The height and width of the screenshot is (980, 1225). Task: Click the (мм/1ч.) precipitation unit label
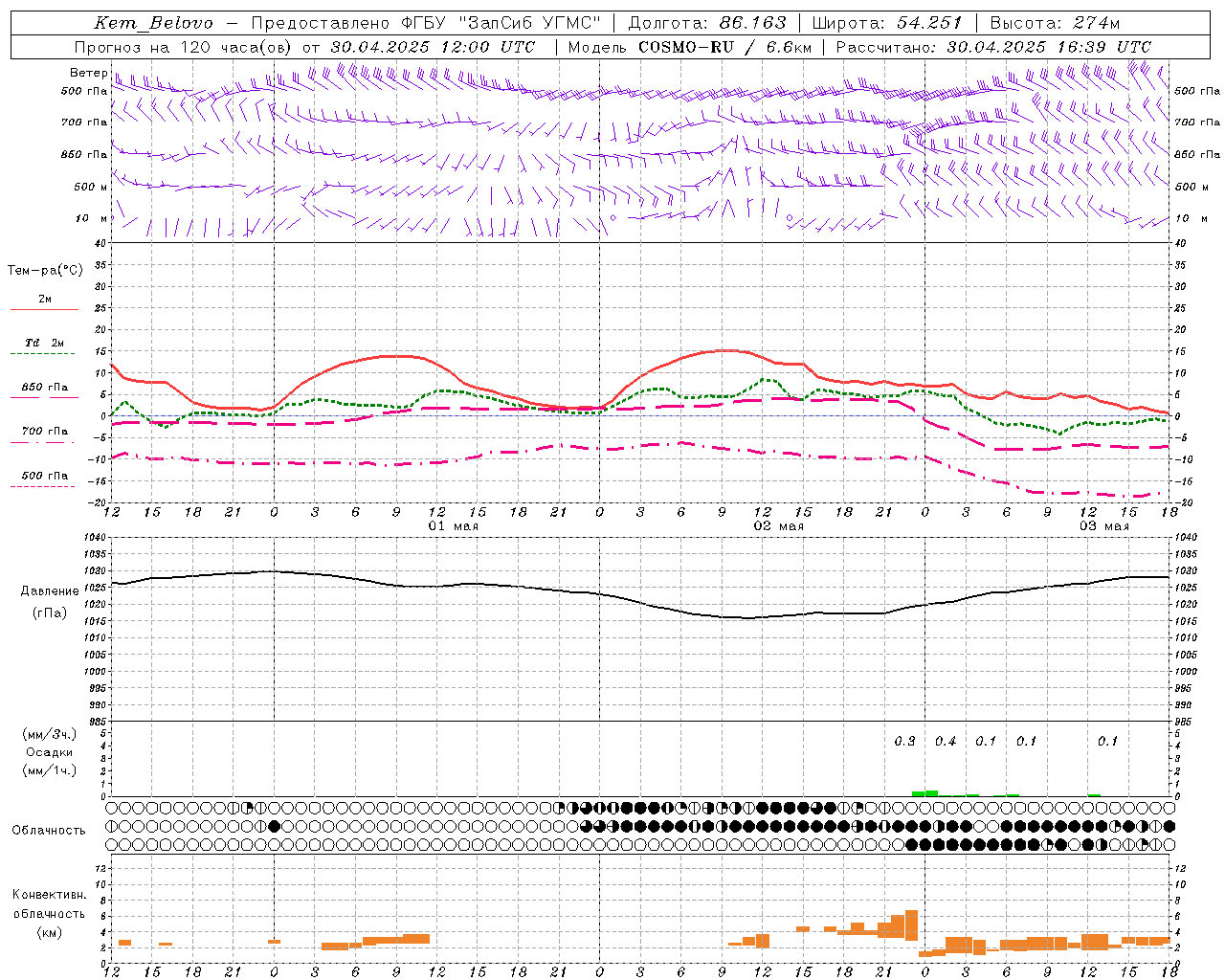(x=50, y=770)
